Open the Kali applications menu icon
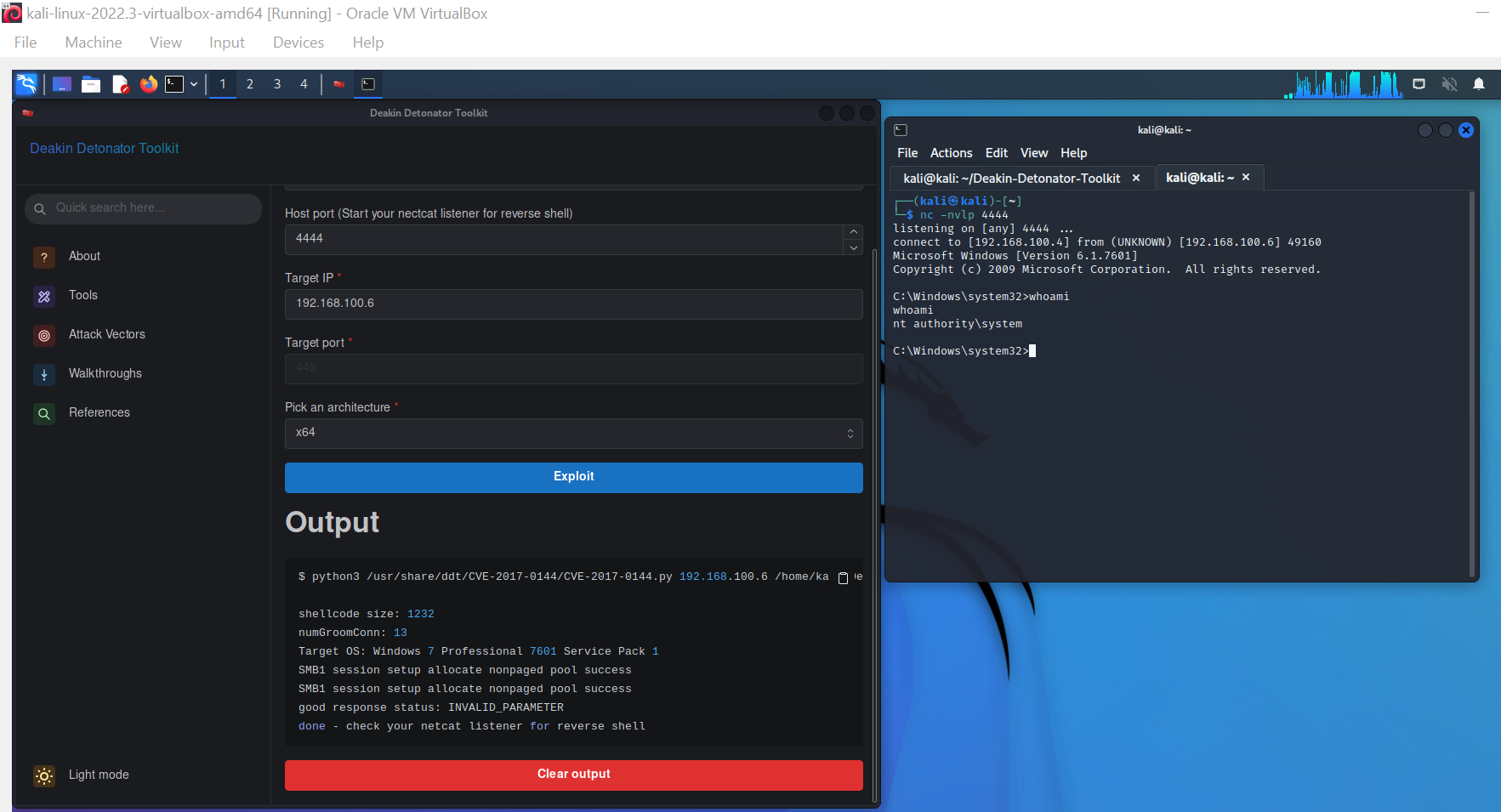The height and width of the screenshot is (812, 1501). click(26, 84)
